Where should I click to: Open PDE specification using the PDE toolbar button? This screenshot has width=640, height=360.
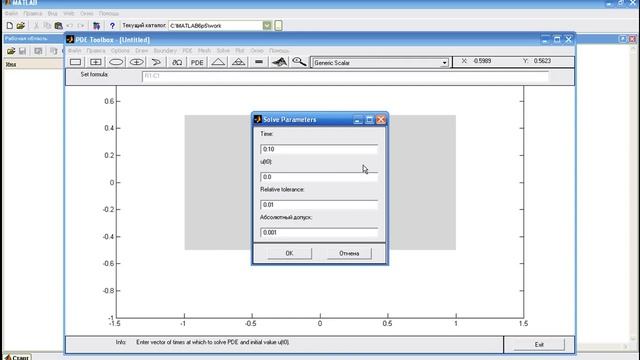[198, 62]
